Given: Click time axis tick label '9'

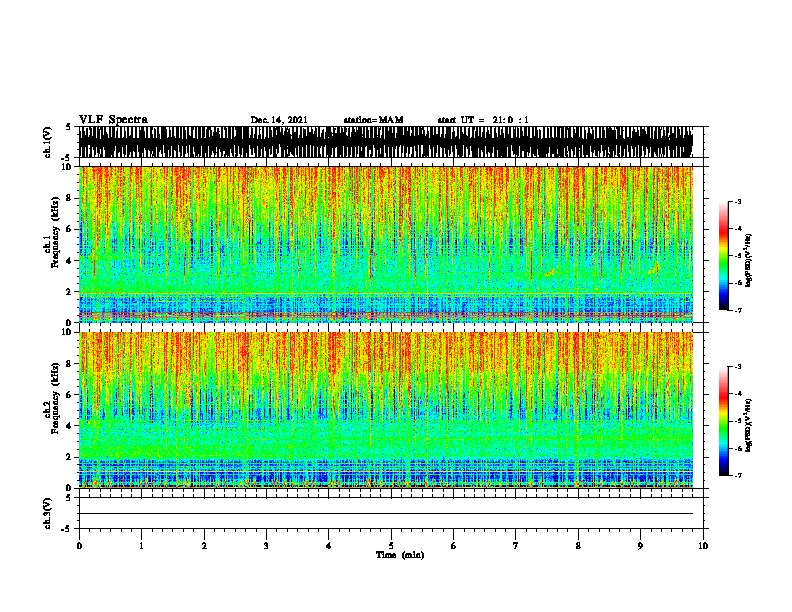Looking at the screenshot, I should click(x=640, y=545).
